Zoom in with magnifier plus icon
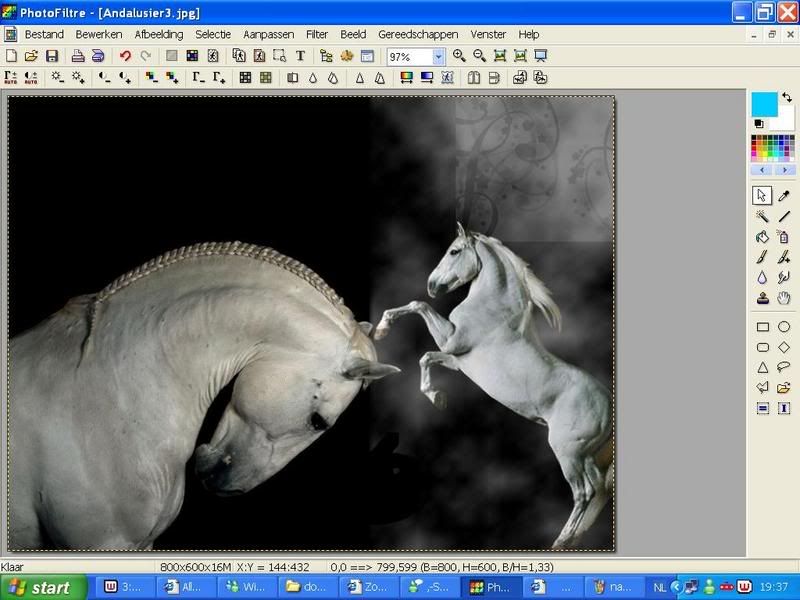This screenshot has height=600, width=800. pyautogui.click(x=459, y=56)
